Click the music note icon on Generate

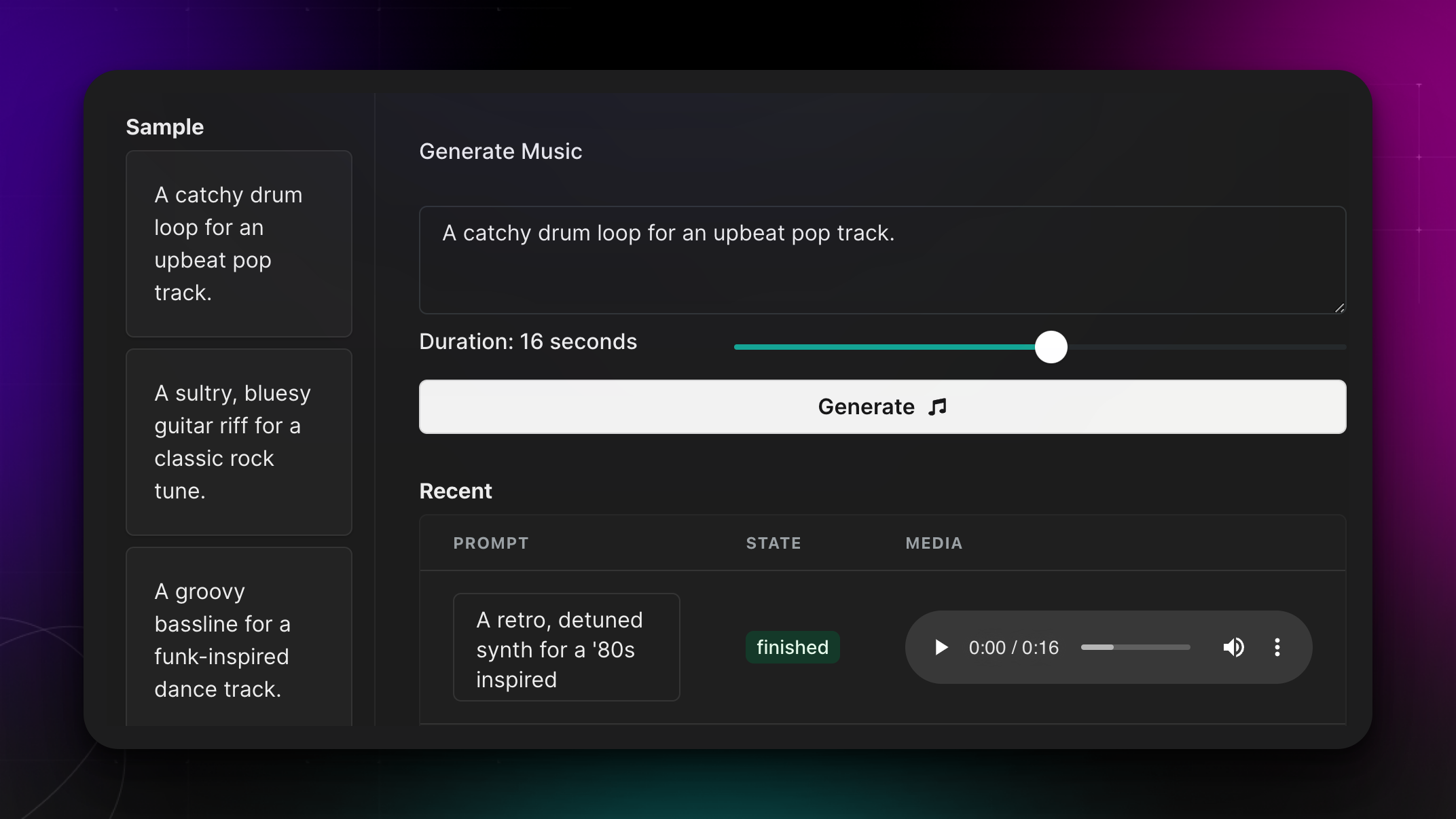click(938, 407)
